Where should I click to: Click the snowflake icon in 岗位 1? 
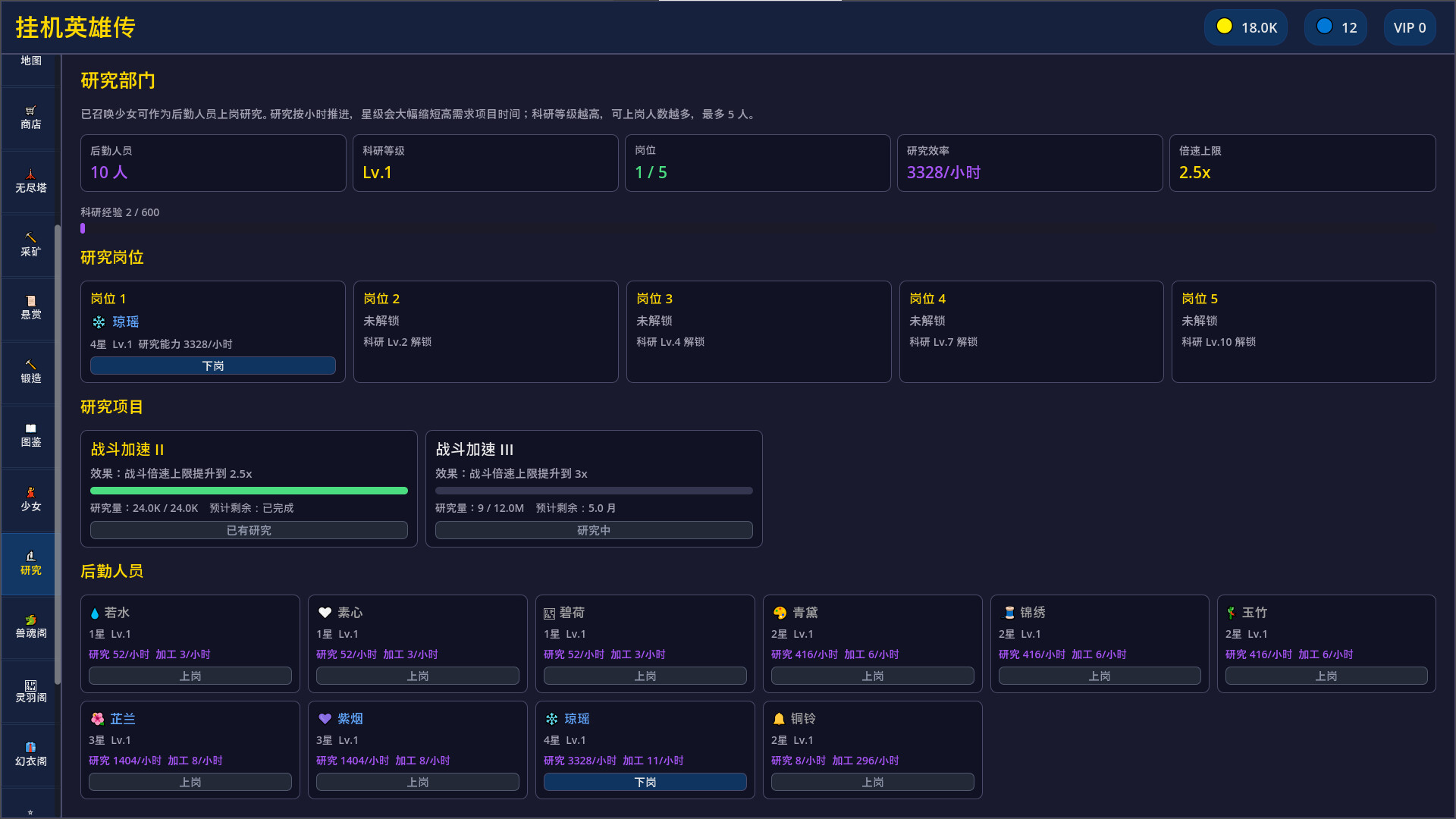click(99, 322)
